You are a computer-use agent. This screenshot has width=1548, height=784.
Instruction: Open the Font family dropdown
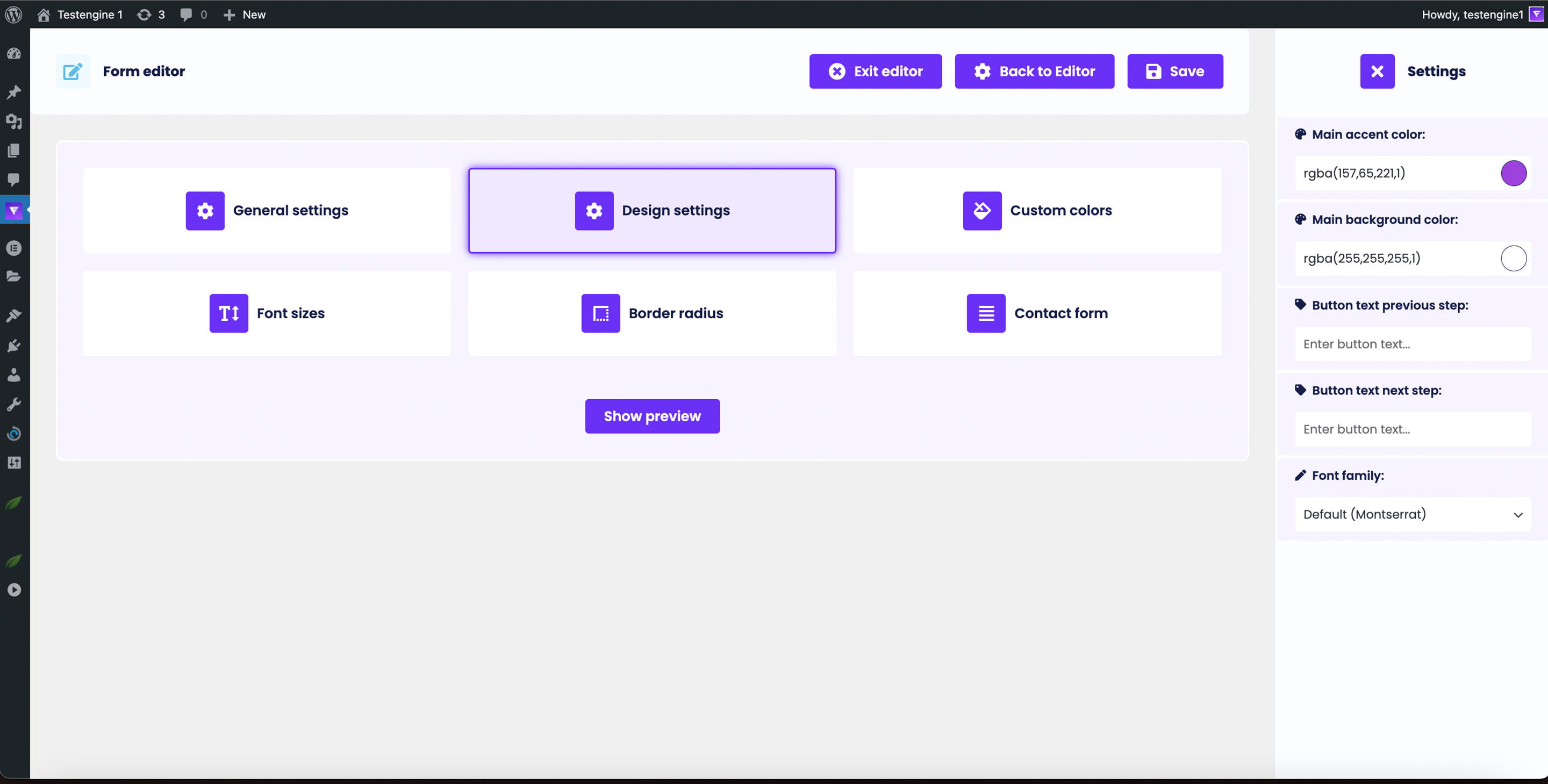[1412, 514]
